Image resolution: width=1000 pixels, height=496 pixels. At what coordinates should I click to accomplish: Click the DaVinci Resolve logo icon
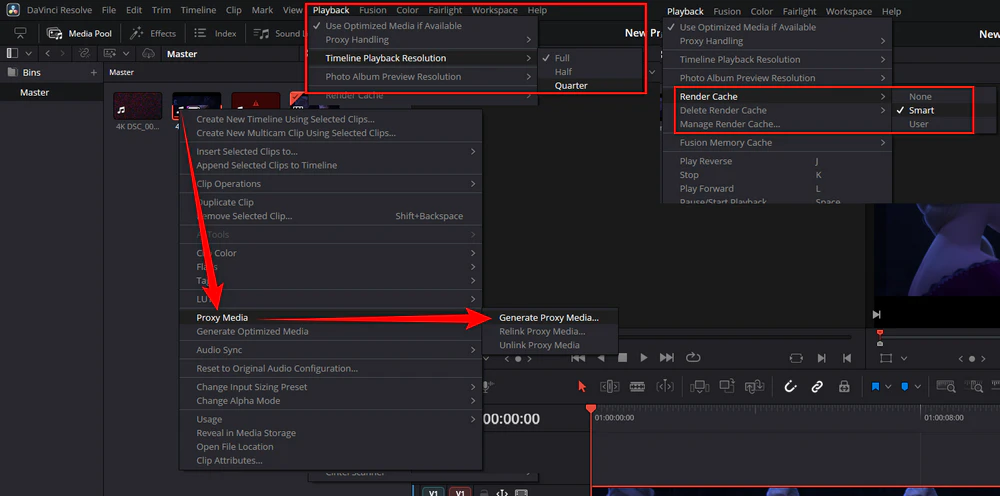point(13,10)
